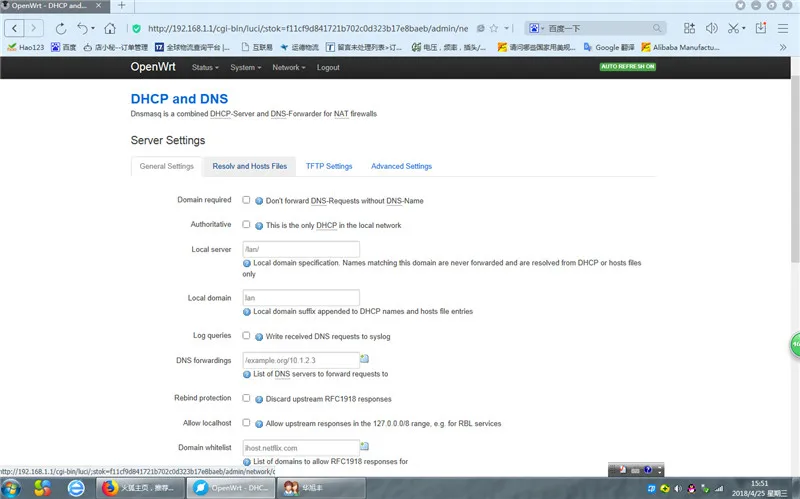
Task: Click the add icon beside Domain whitelist
Action: pos(364,446)
